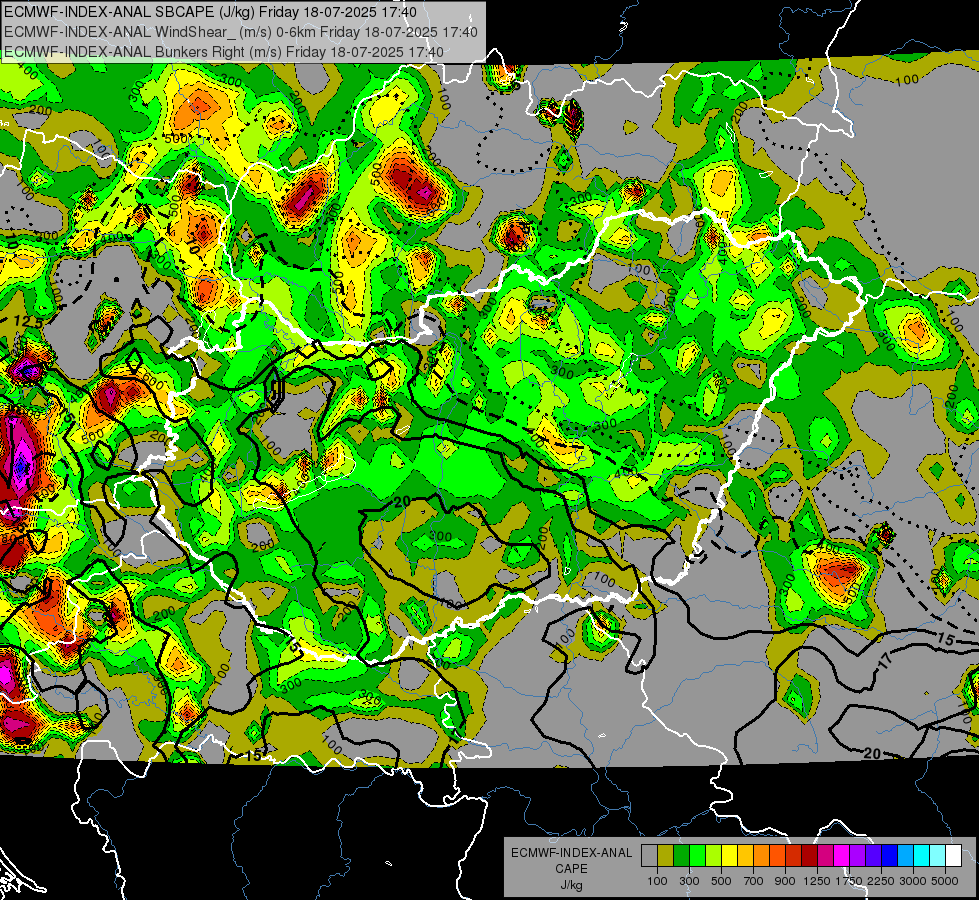The image size is (979, 900).
Task: Pick the bright magenta swatch before 1750
Action: click(x=842, y=856)
